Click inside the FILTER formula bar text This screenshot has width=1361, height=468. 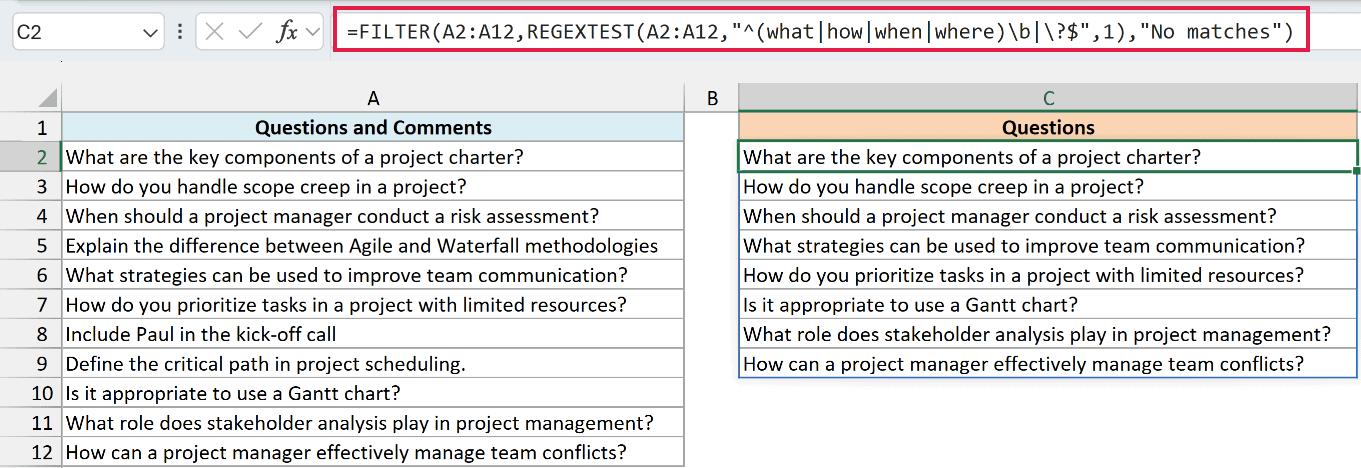tap(820, 32)
